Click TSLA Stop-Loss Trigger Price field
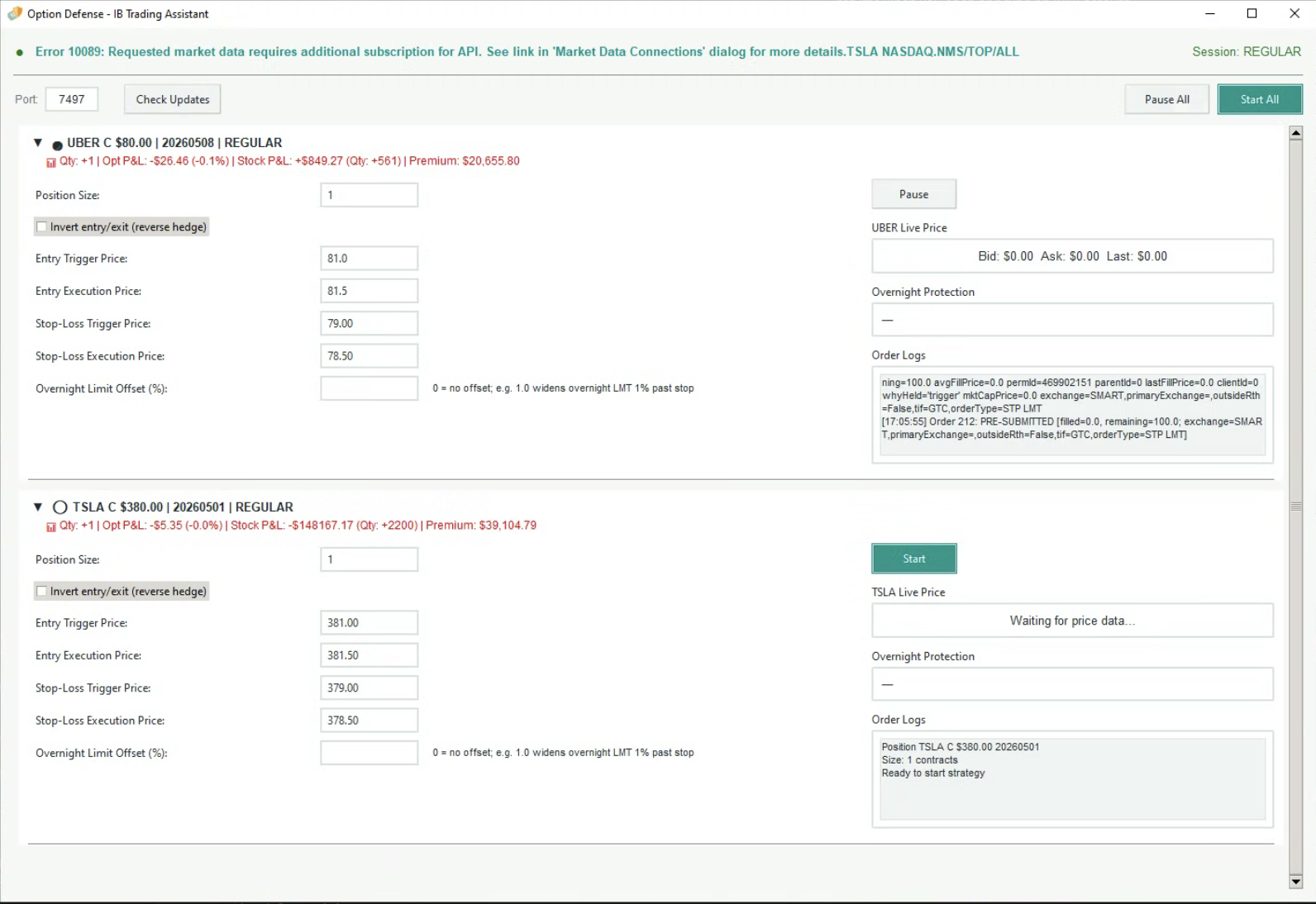This screenshot has height=904, width=1316. (369, 688)
